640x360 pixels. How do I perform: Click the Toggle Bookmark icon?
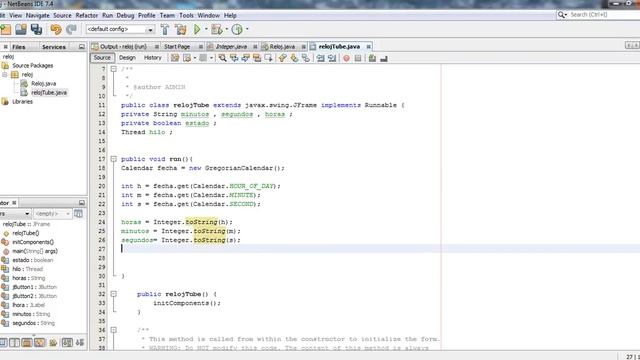point(305,58)
